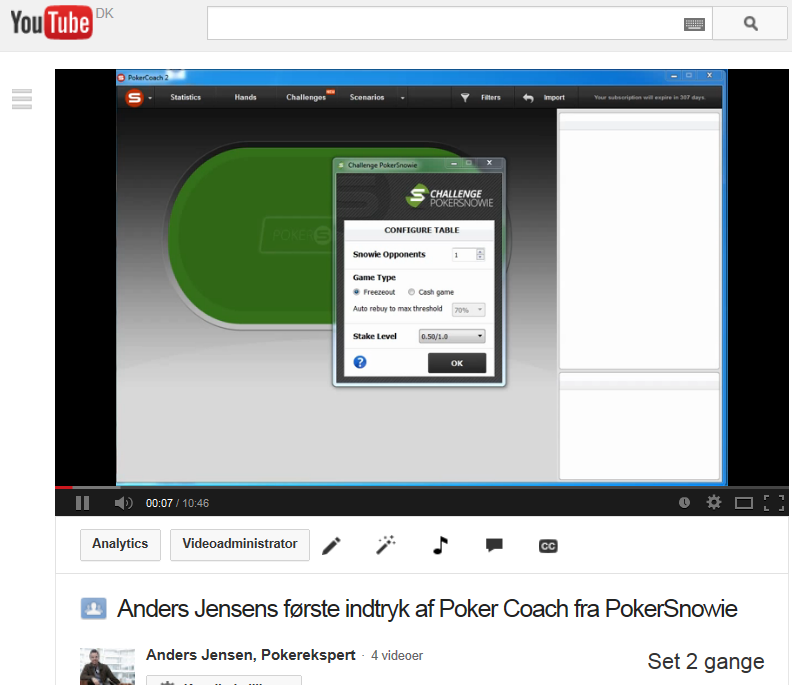Click the 'Set 2 gange' view count

click(x=706, y=662)
